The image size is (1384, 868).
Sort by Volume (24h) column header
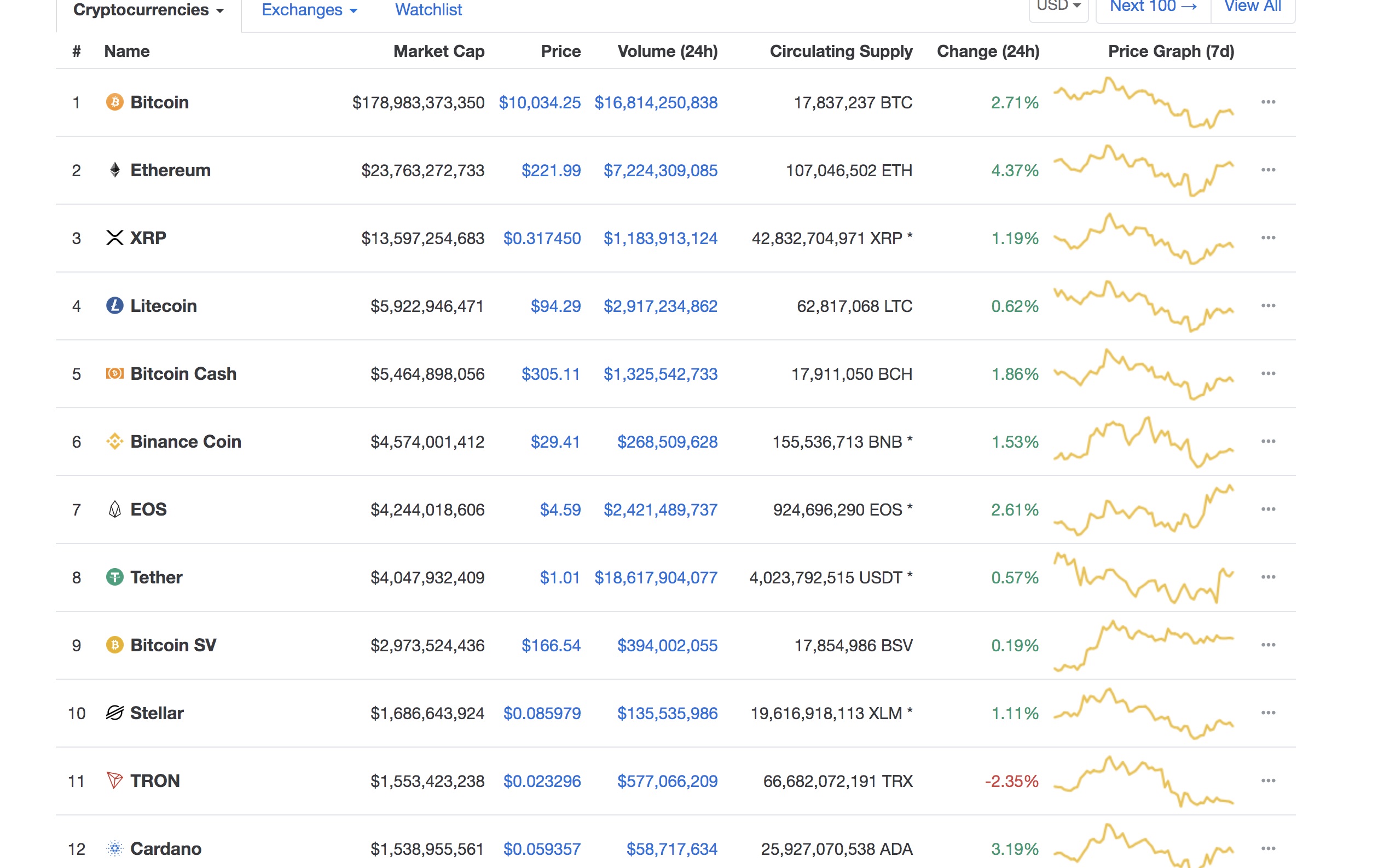[668, 51]
